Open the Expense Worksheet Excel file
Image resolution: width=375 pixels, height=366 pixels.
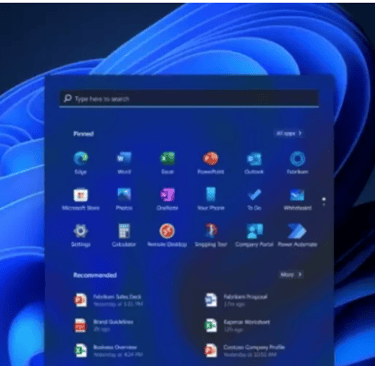237,325
